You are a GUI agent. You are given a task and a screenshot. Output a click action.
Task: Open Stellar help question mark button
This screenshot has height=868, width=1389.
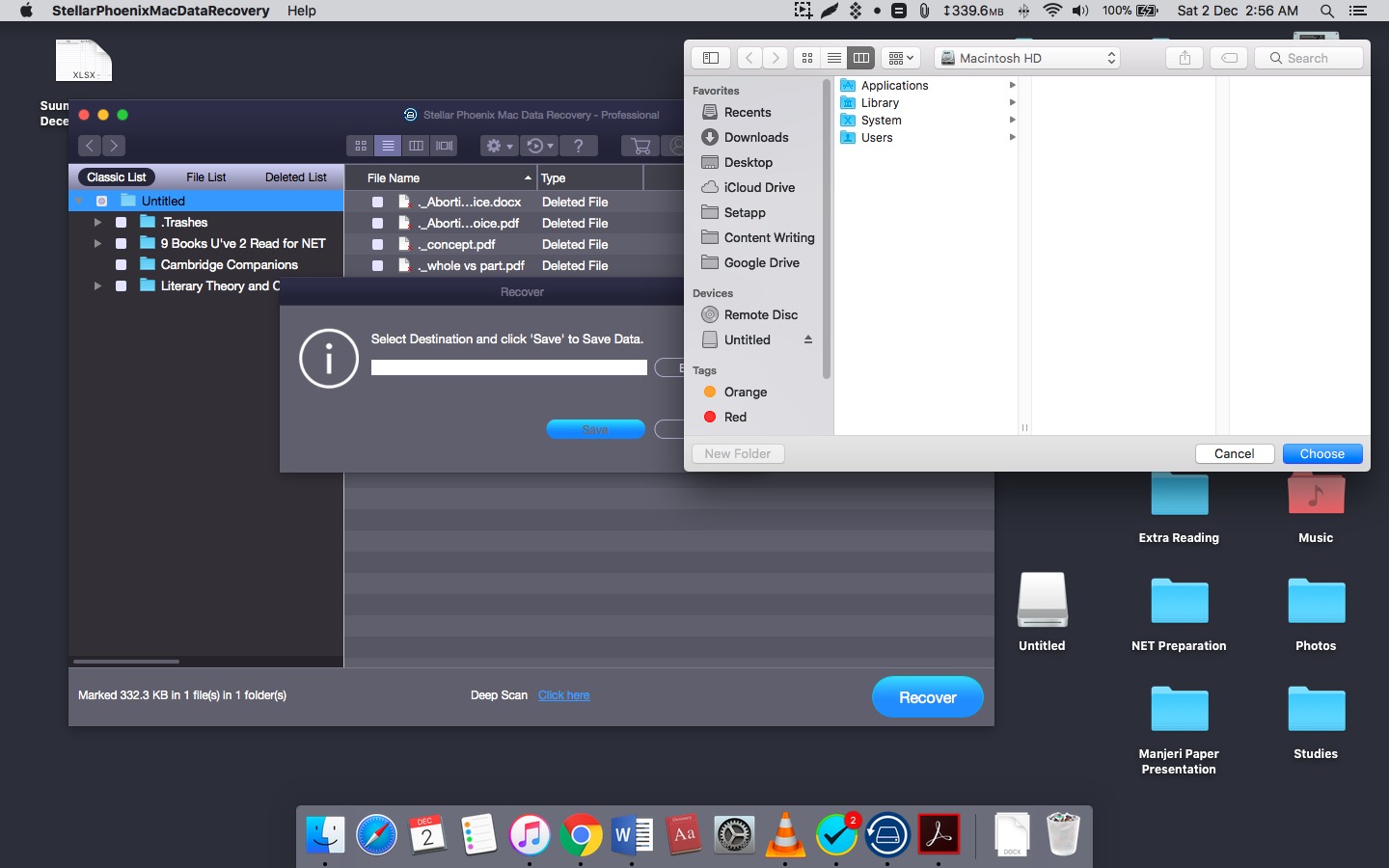pos(578,146)
